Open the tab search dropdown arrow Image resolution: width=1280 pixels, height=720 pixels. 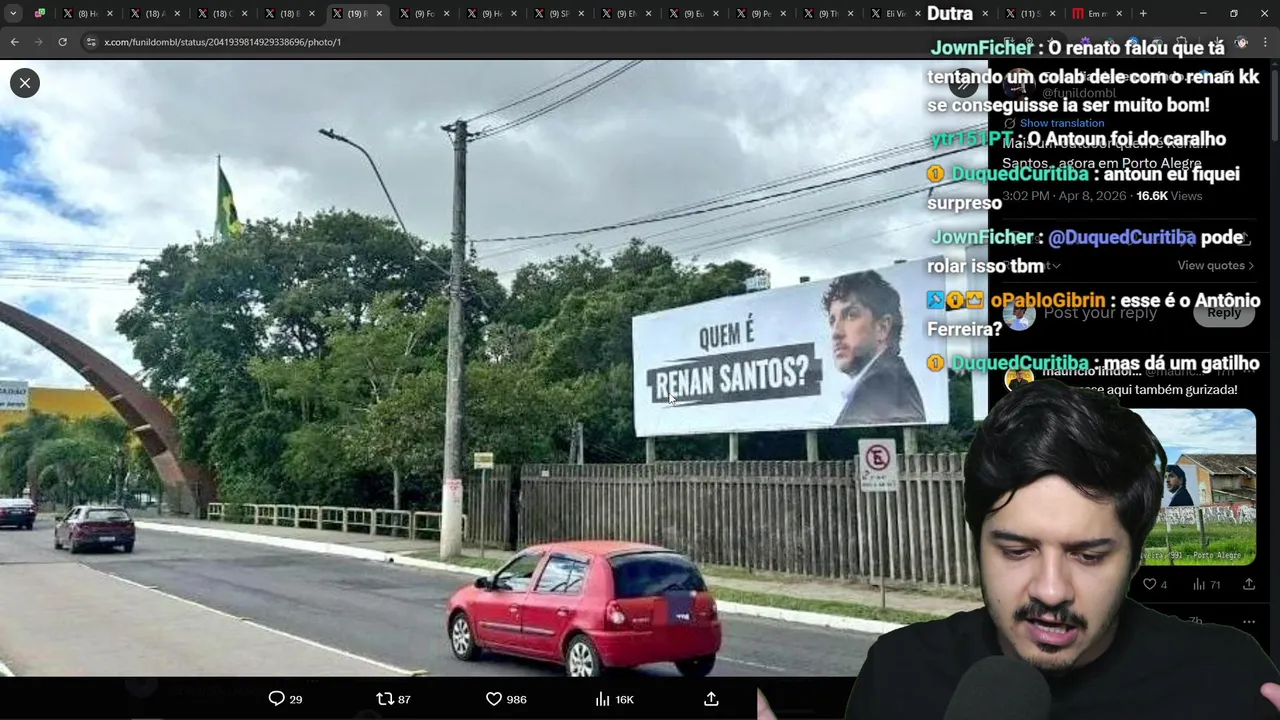15,13
